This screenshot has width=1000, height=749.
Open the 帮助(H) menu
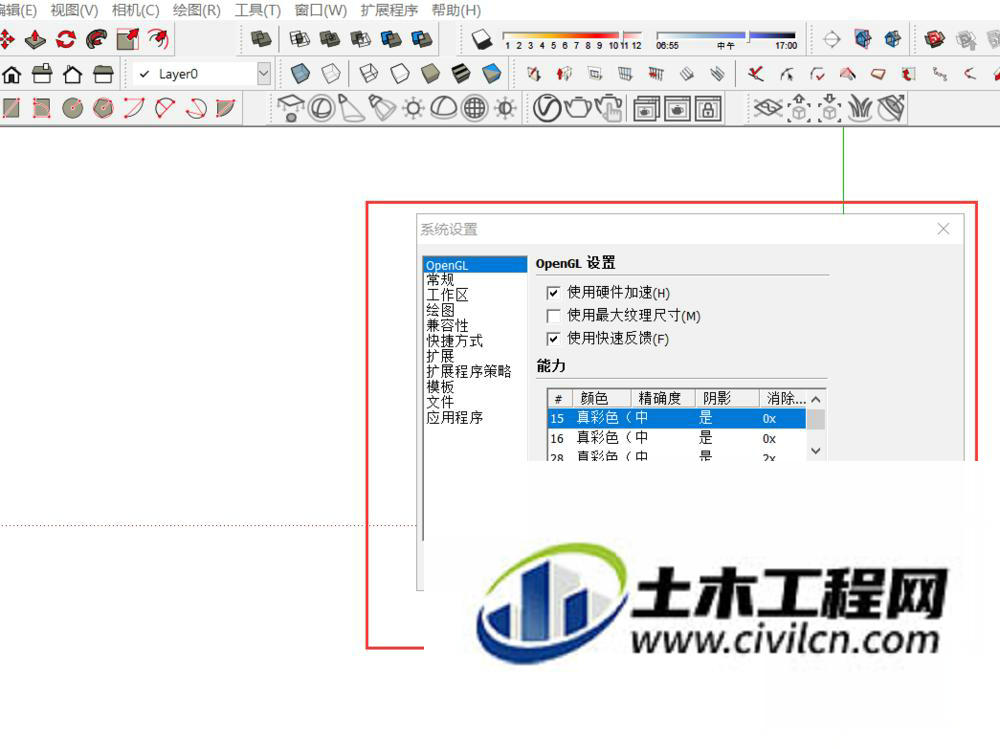coord(456,10)
